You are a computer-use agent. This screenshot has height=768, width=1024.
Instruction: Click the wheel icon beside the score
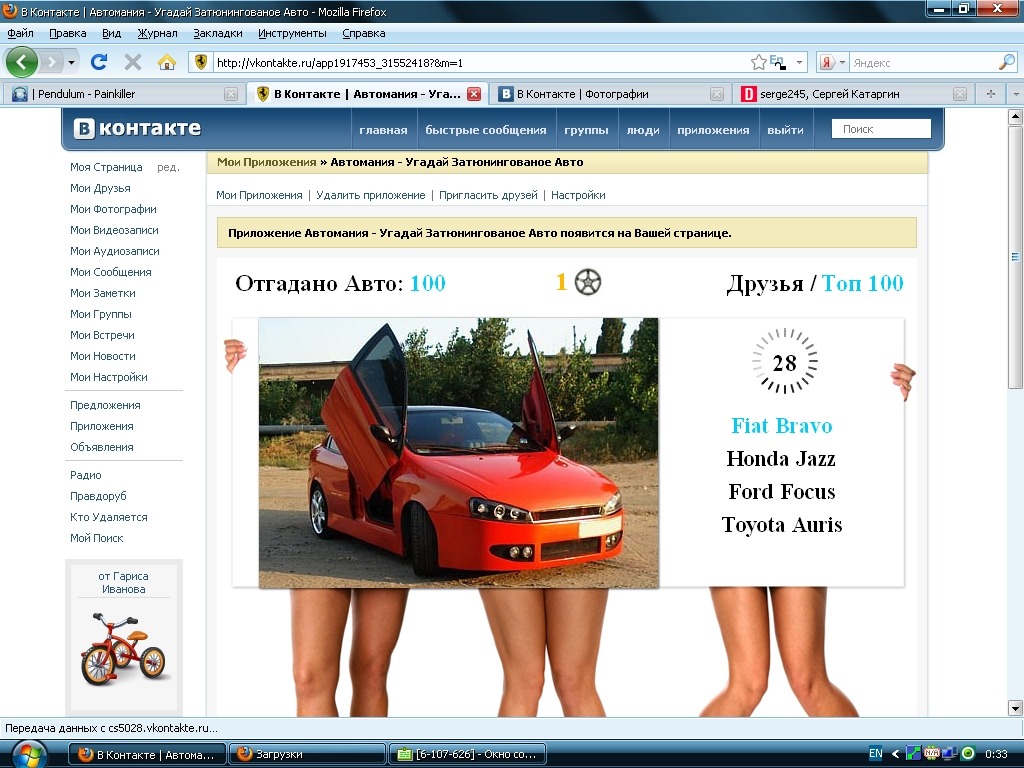click(x=588, y=282)
